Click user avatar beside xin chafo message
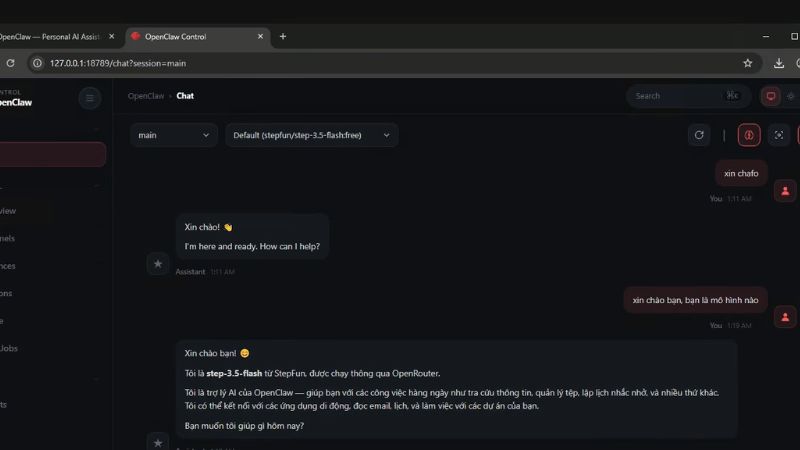 [785, 191]
